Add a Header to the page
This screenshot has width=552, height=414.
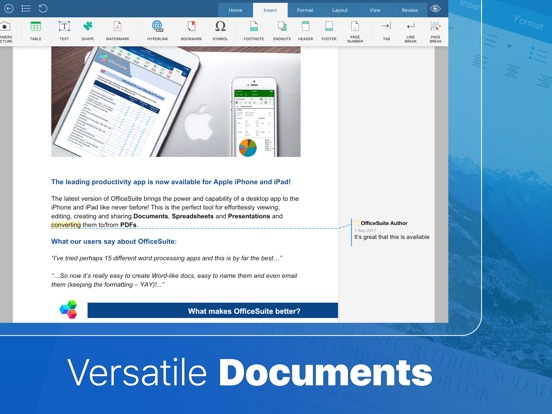click(306, 30)
